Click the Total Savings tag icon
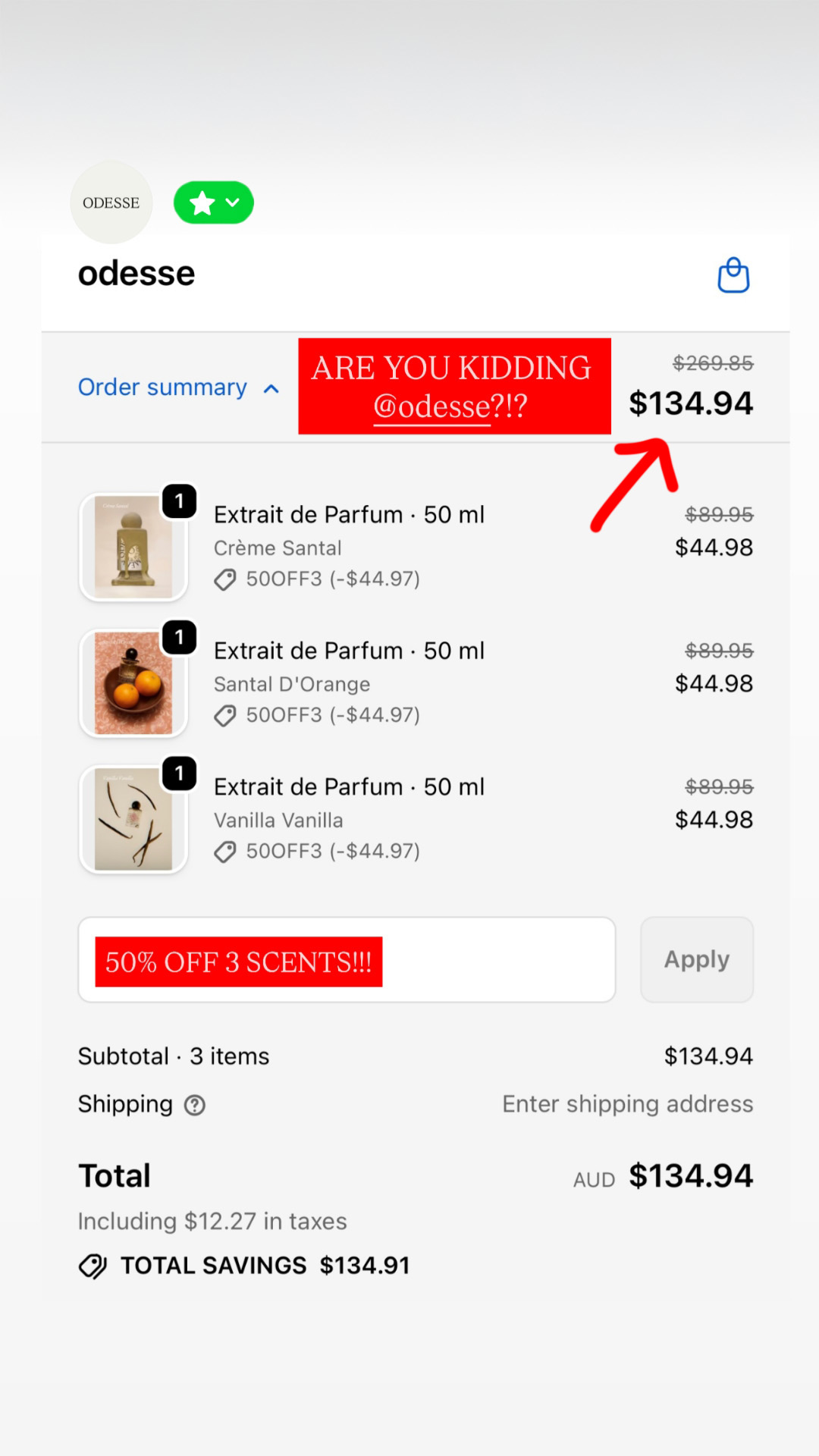The image size is (819, 1456). [93, 1266]
